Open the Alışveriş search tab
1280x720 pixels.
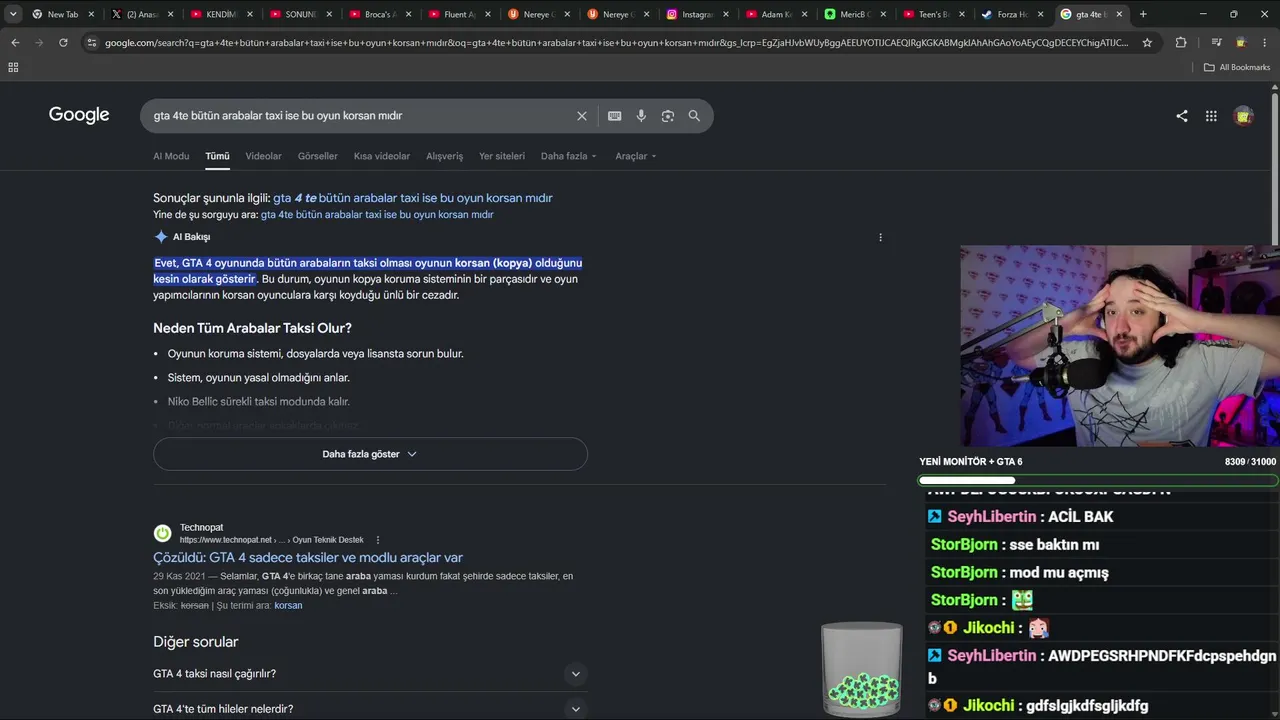[x=445, y=156]
